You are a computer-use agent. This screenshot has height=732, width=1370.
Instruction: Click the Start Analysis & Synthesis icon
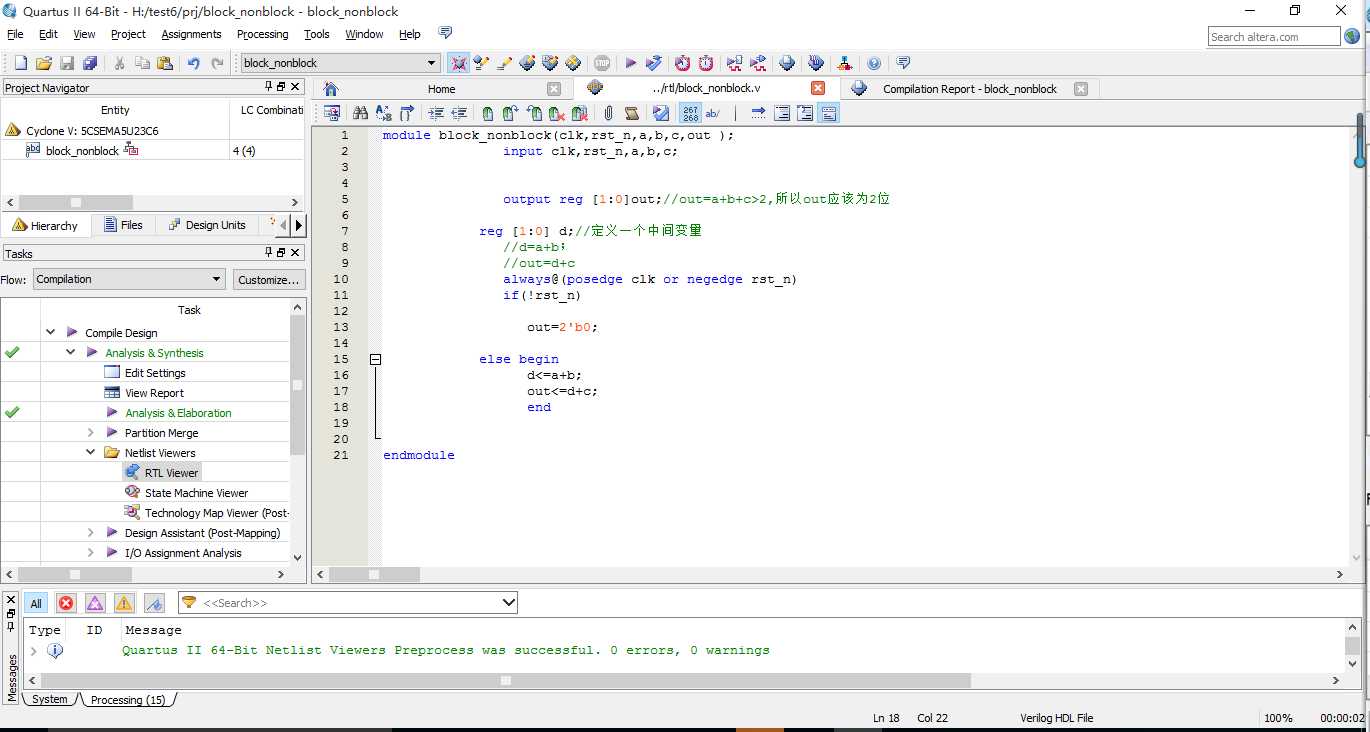(x=654, y=63)
